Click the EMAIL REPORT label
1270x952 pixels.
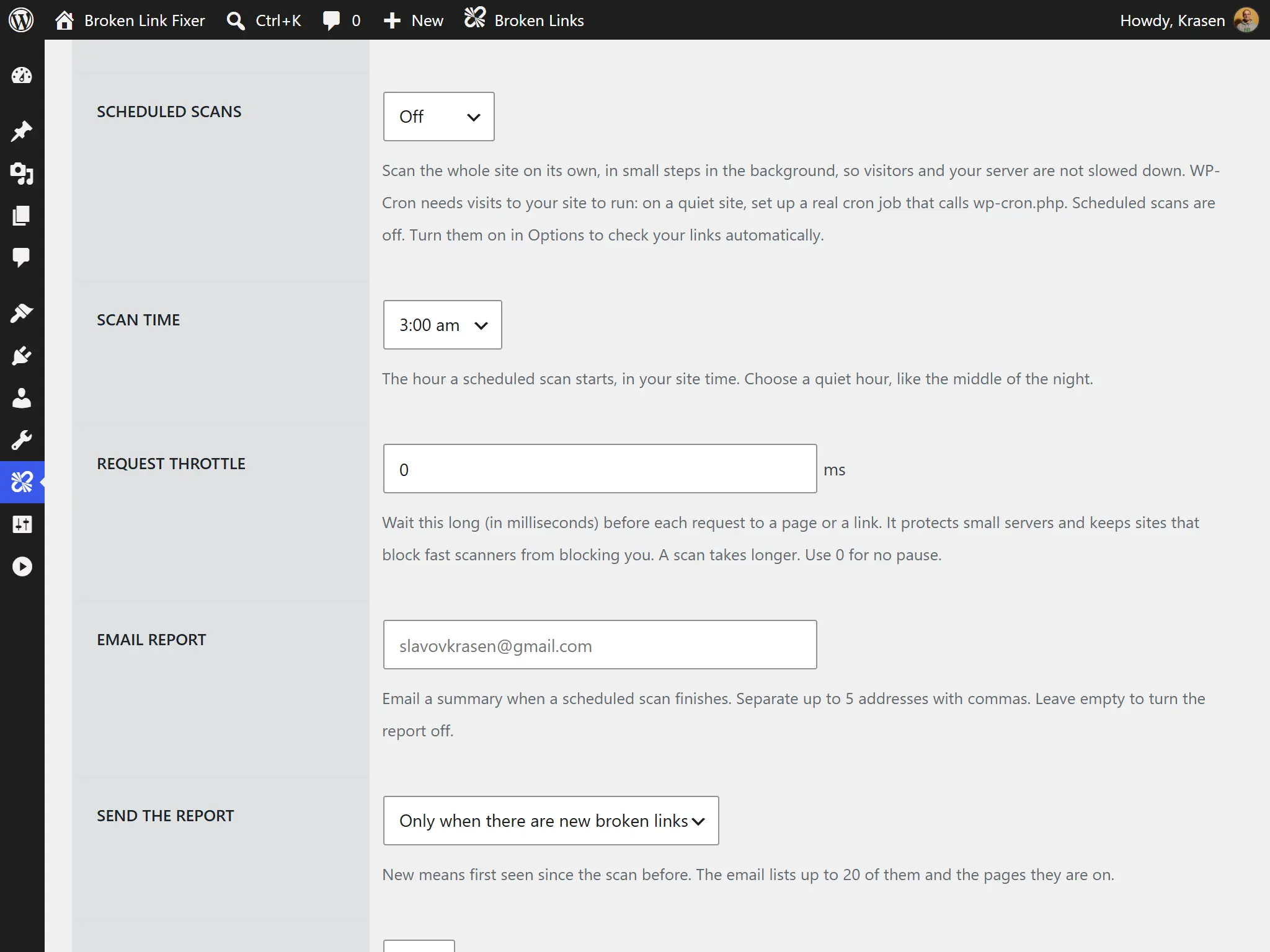(x=151, y=640)
